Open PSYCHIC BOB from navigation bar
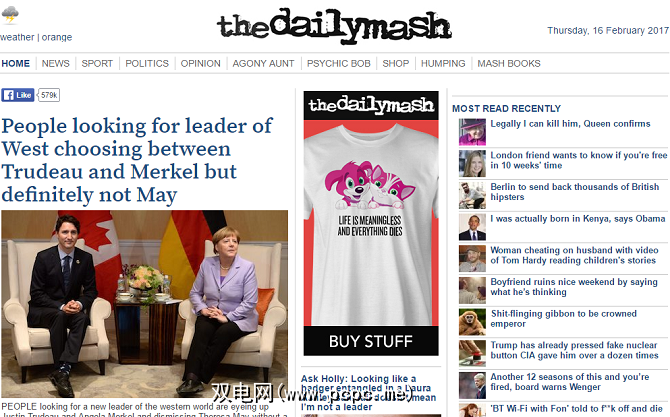Viewport: 670px width, 417px height. 338,64
